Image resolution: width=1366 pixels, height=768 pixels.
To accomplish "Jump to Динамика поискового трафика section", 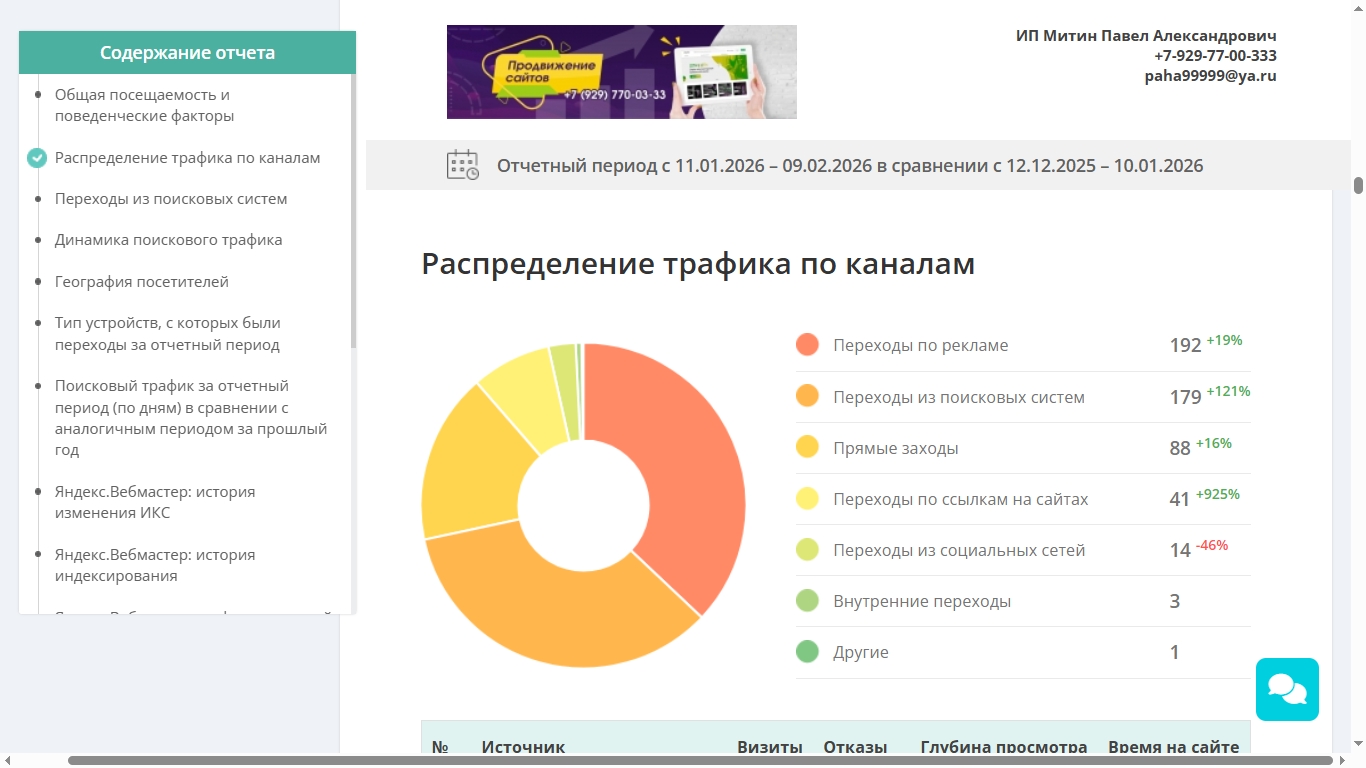I will (x=168, y=240).
